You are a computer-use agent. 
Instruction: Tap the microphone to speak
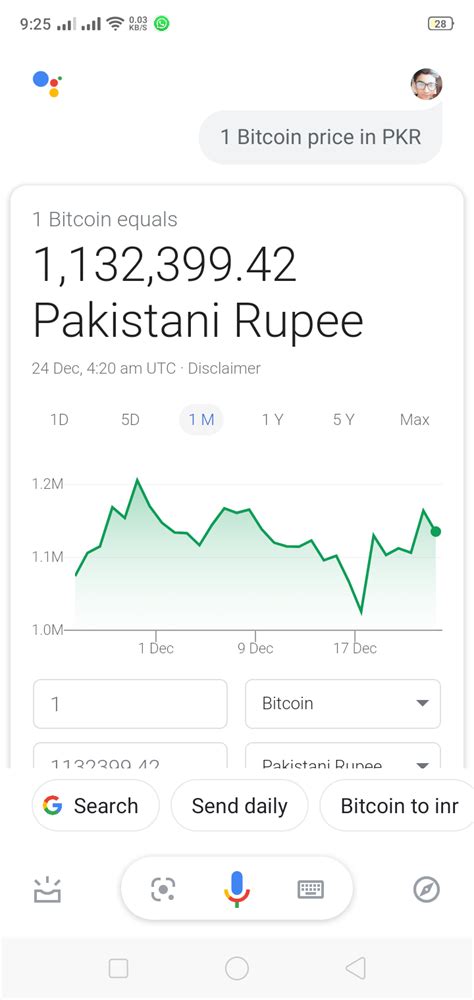[x=237, y=889]
